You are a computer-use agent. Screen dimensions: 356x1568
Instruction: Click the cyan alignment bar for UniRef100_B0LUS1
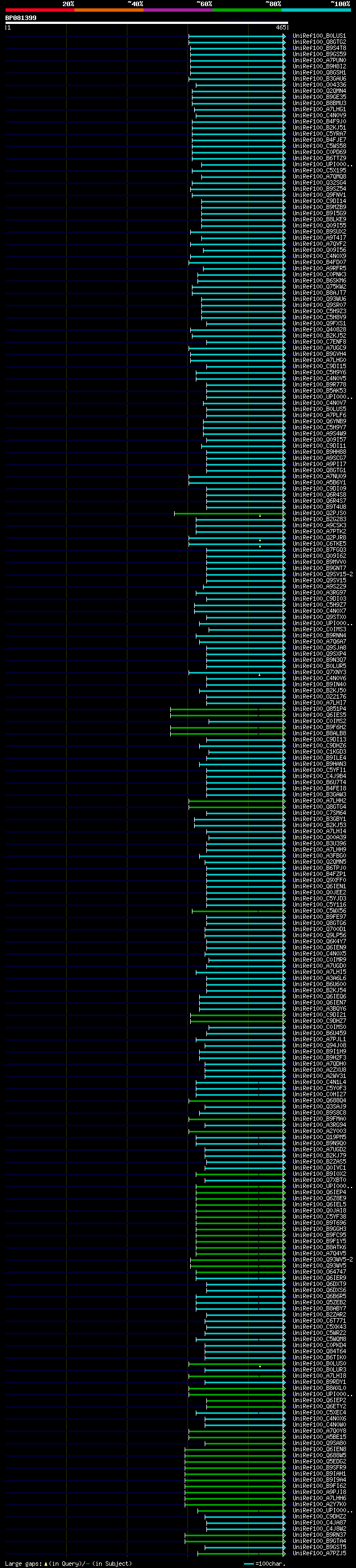coord(237,36)
